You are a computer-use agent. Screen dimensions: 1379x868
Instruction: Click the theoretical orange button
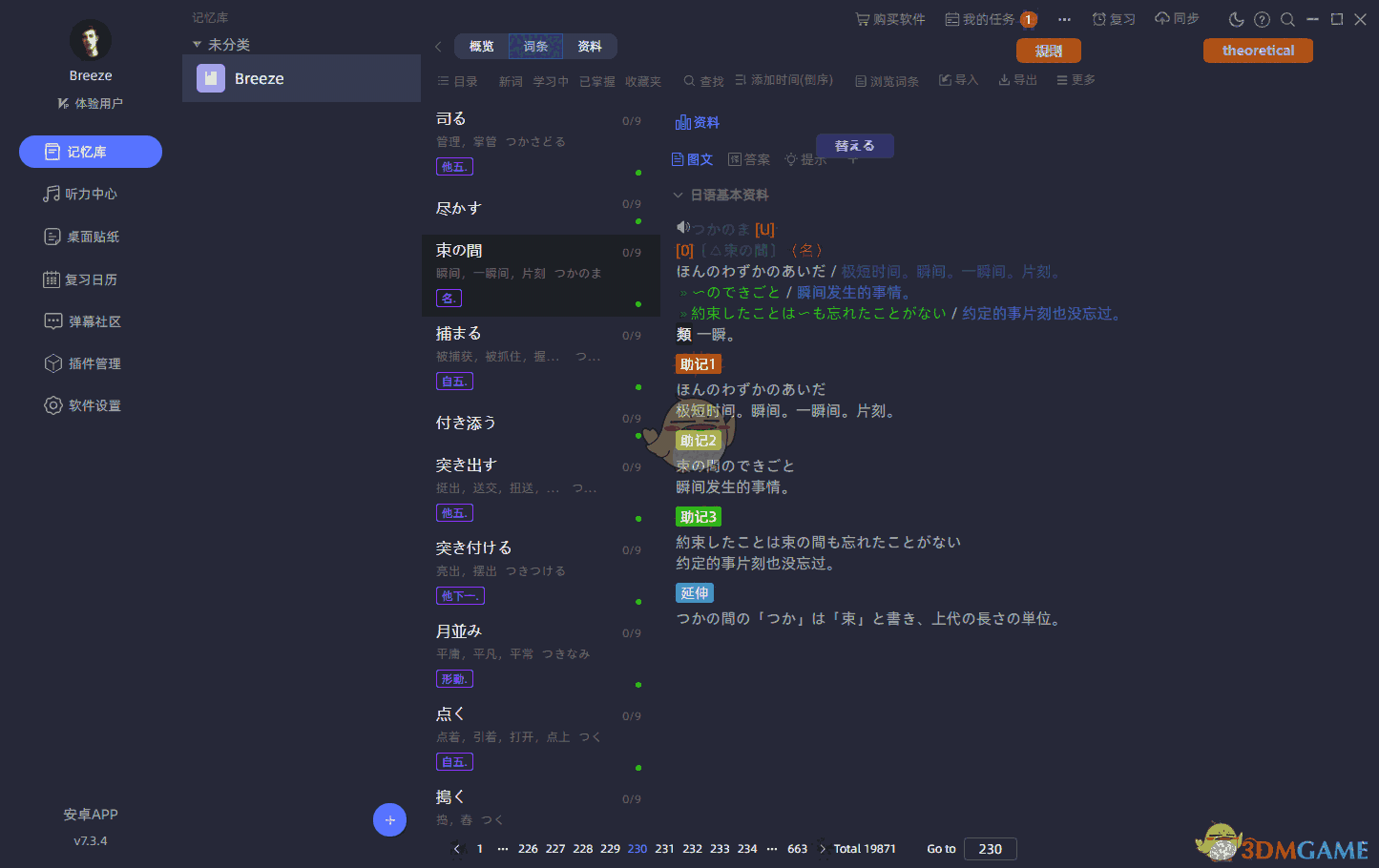click(1258, 51)
